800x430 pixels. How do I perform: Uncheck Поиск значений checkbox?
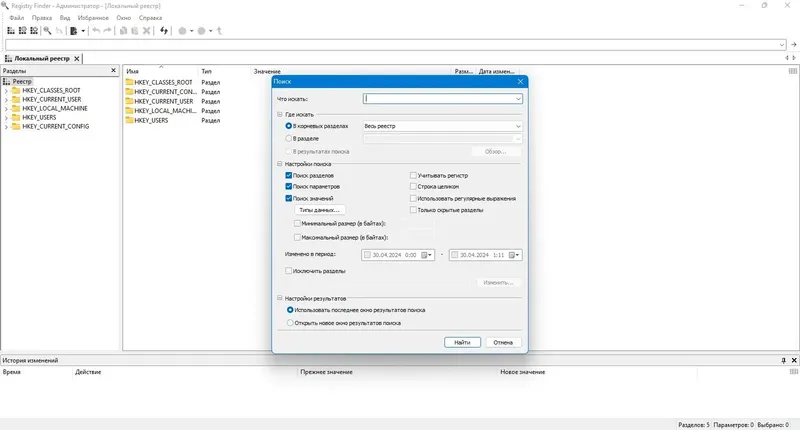(x=289, y=198)
